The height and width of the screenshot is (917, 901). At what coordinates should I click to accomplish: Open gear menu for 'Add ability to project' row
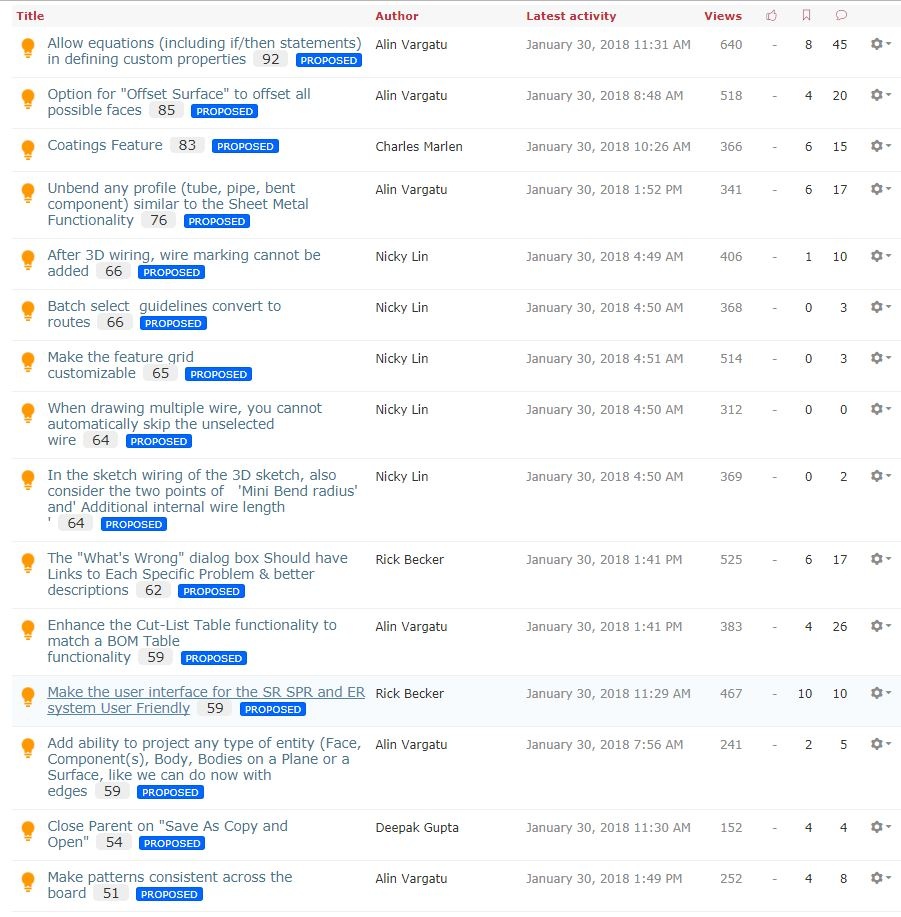tap(881, 744)
